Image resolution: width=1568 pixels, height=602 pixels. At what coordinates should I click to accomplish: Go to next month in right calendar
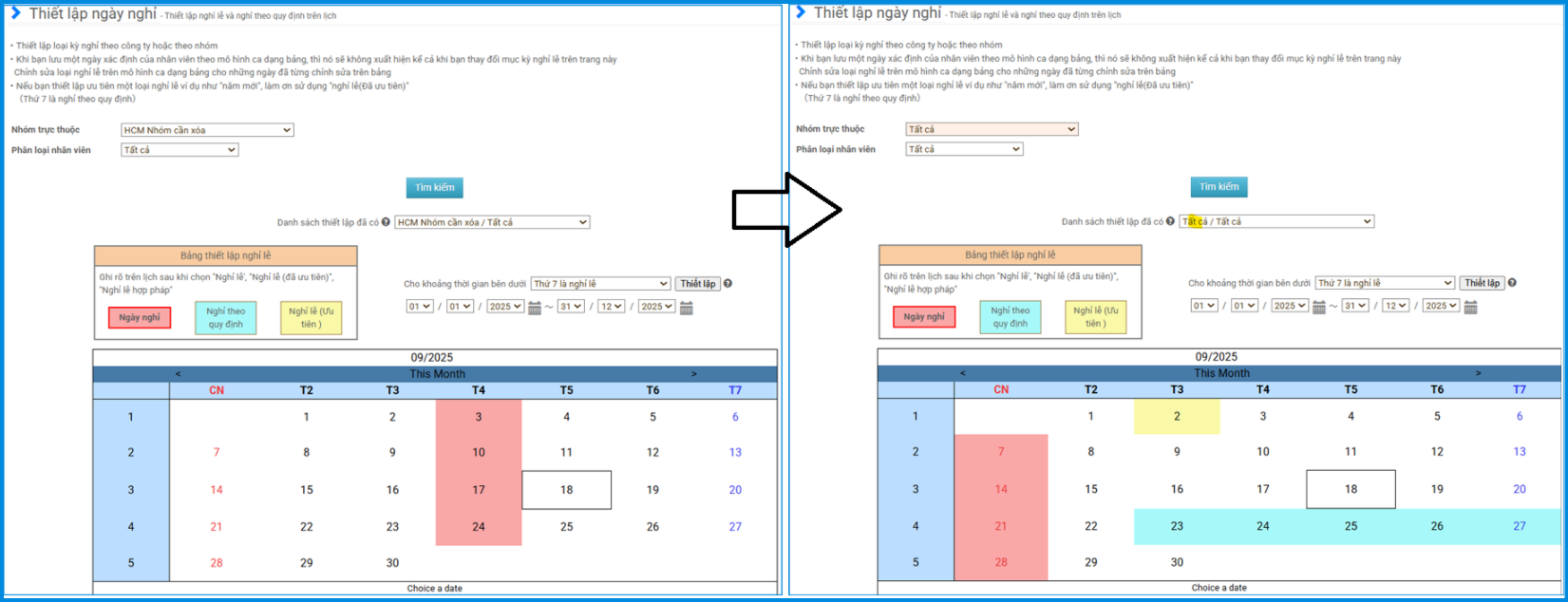pyautogui.click(x=1478, y=373)
